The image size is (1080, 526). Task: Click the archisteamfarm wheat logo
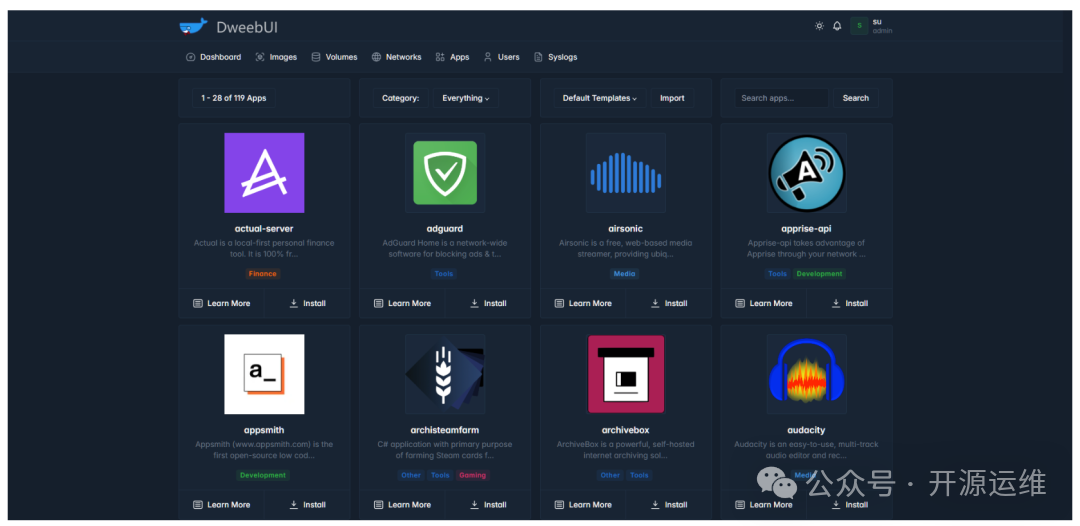pyautogui.click(x=445, y=374)
